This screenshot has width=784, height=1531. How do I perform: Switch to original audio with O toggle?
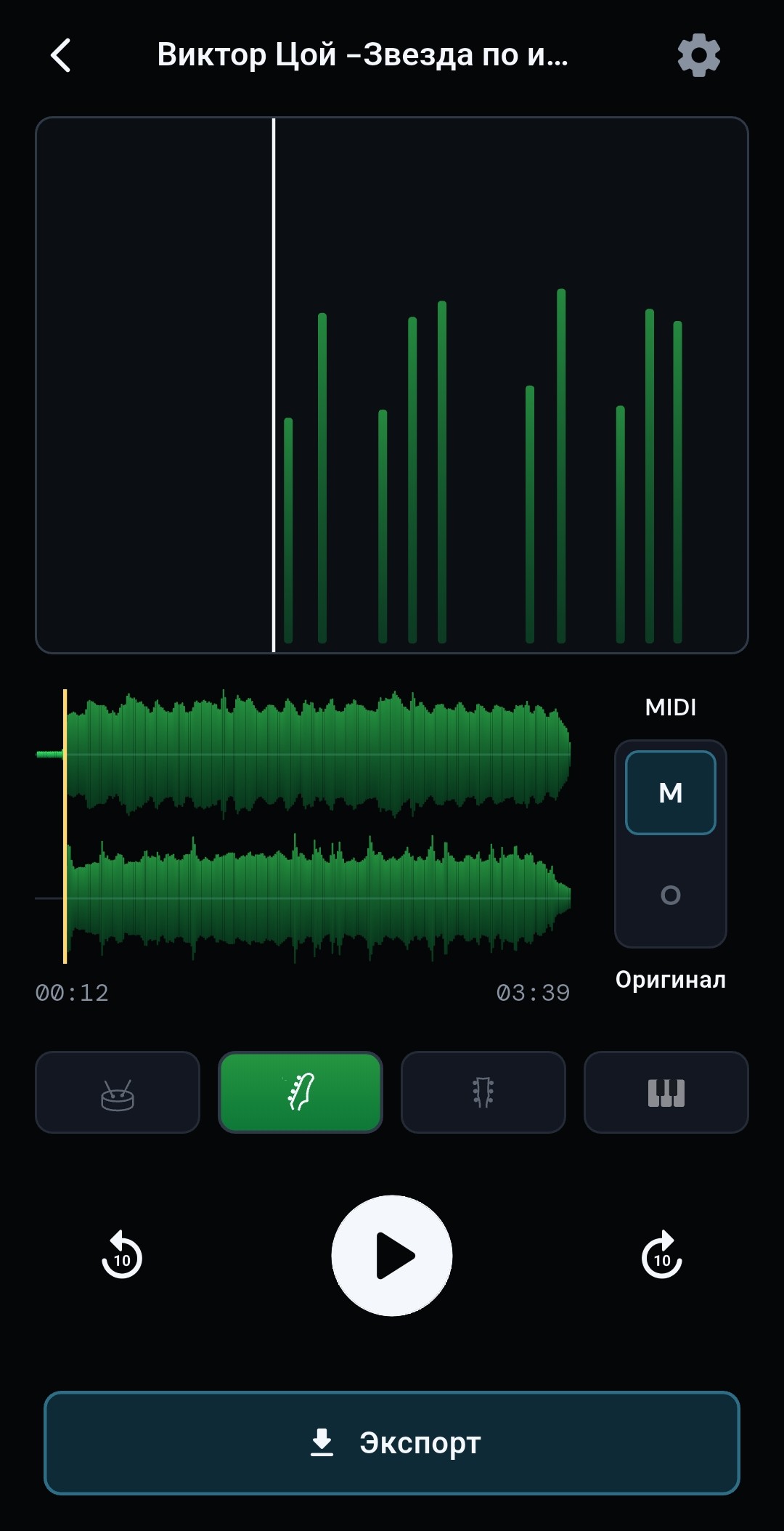pos(671,895)
